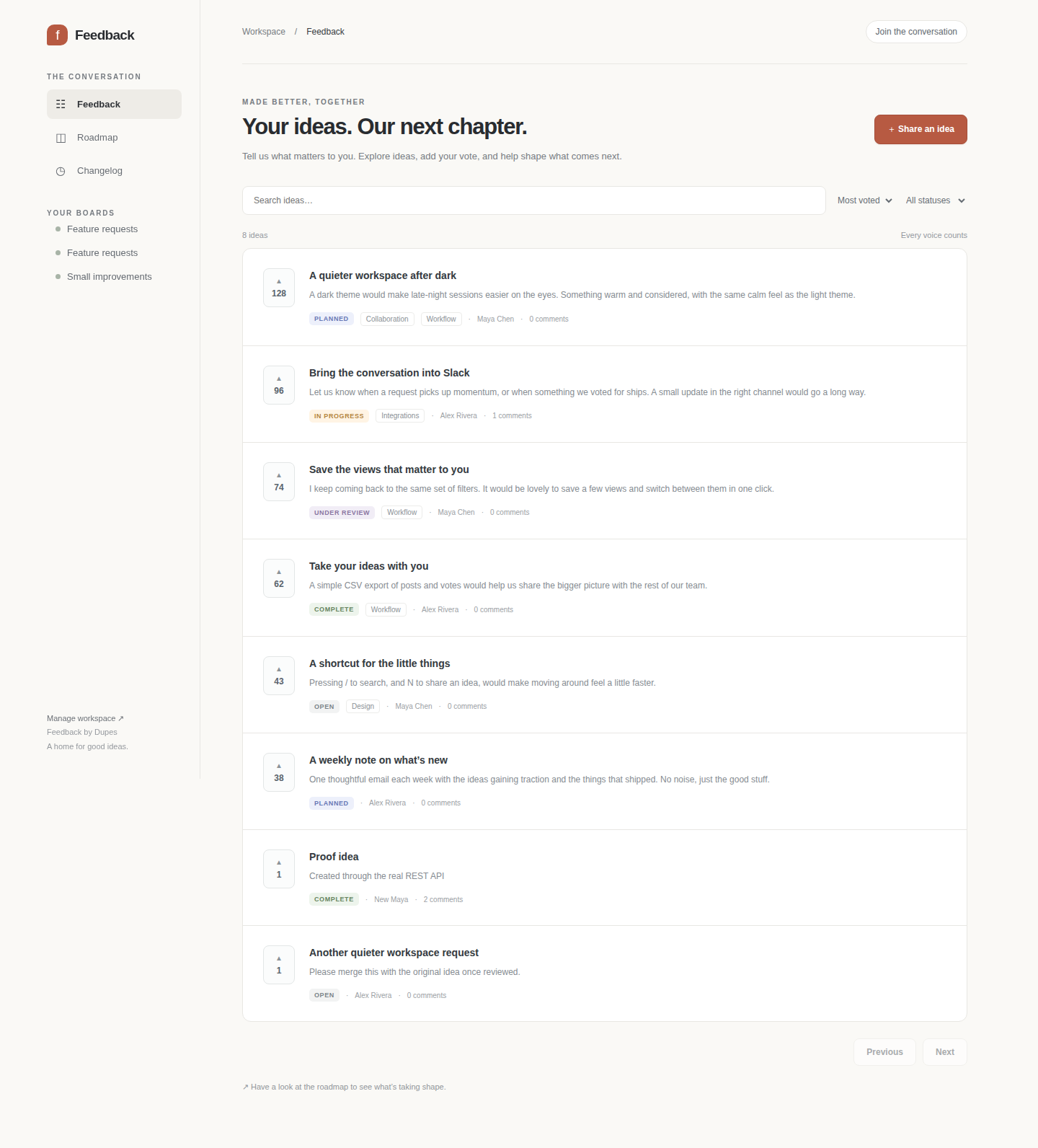This screenshot has width=1038, height=1148.
Task: Click the Feedback logo icon
Action: click(57, 35)
